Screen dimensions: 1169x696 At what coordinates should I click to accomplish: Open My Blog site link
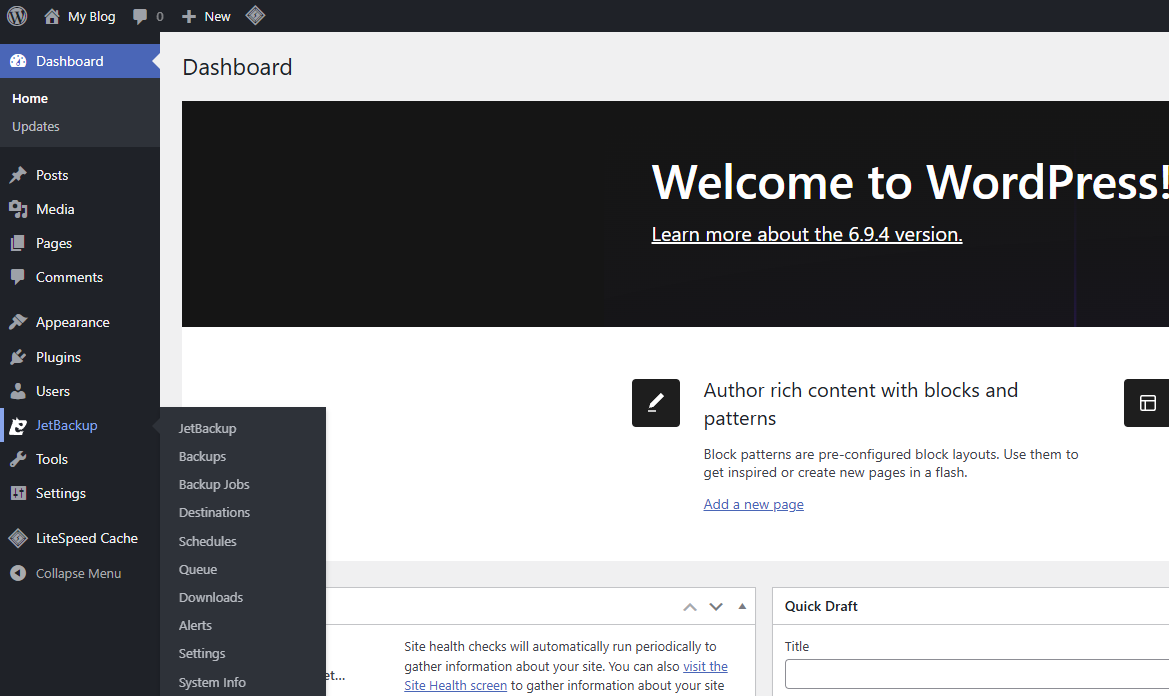(x=92, y=16)
